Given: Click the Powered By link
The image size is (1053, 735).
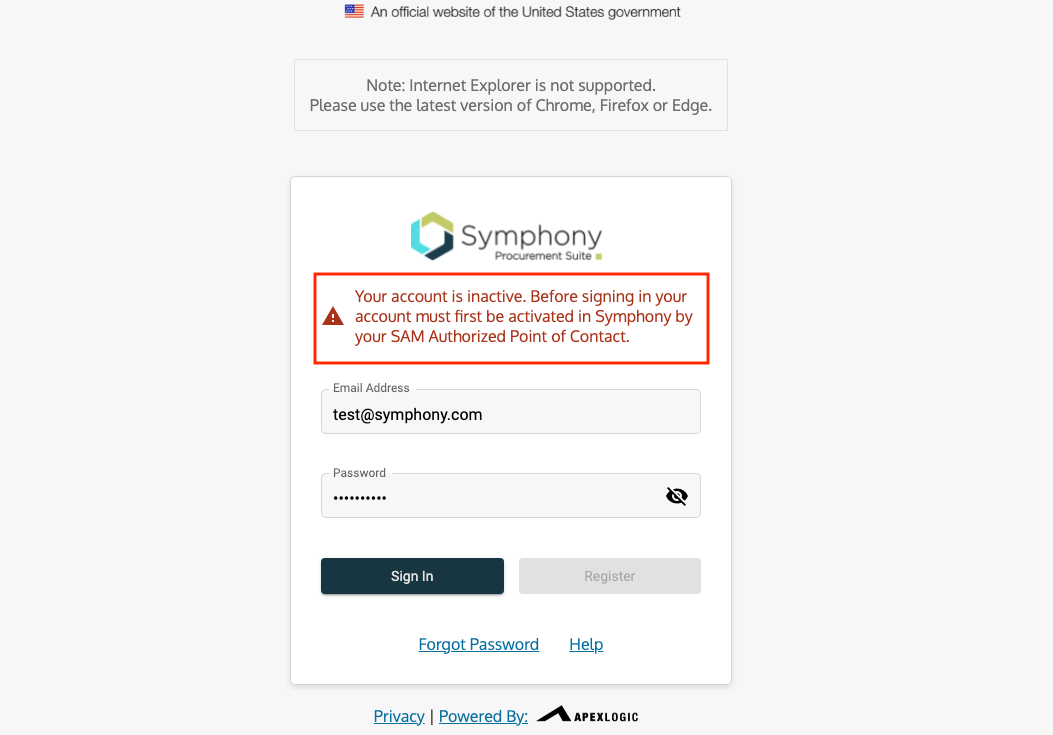Looking at the screenshot, I should pos(483,716).
